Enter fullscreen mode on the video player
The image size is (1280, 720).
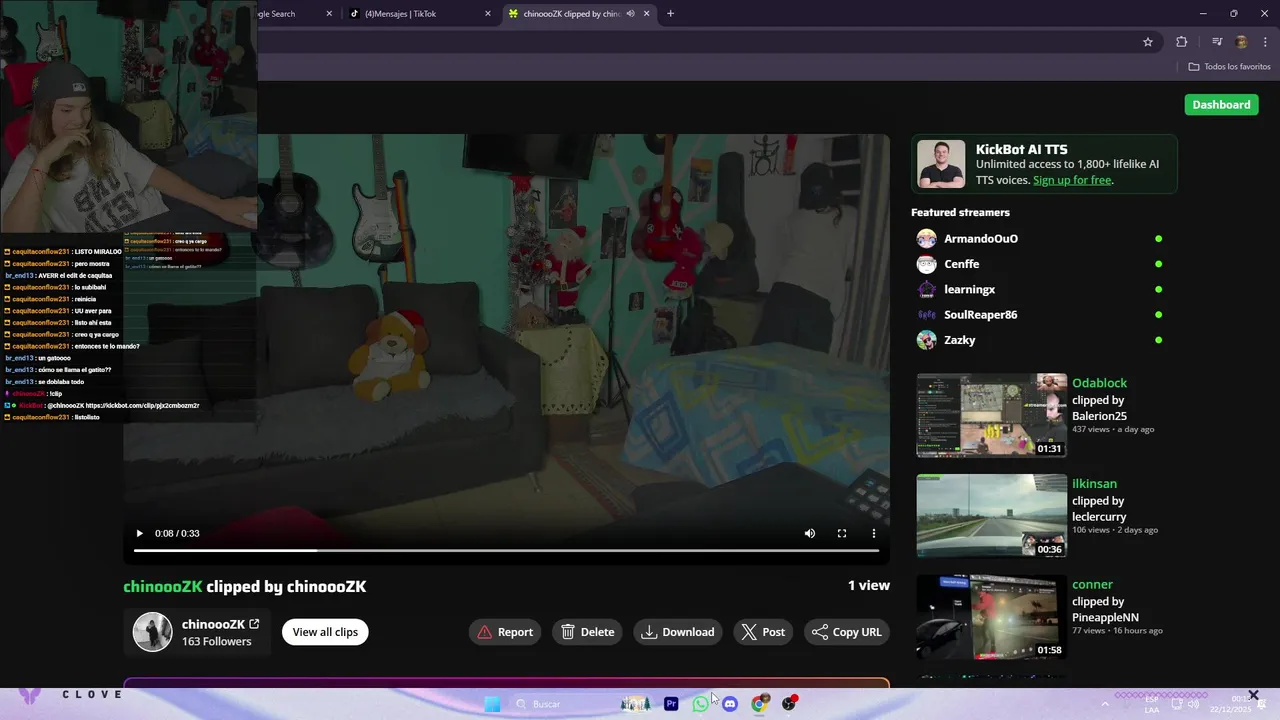click(x=842, y=533)
